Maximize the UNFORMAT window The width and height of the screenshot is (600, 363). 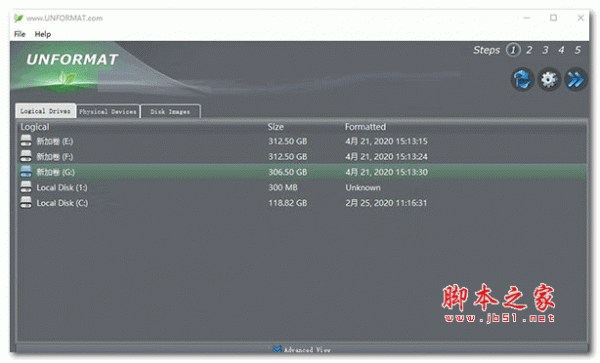click(x=553, y=18)
